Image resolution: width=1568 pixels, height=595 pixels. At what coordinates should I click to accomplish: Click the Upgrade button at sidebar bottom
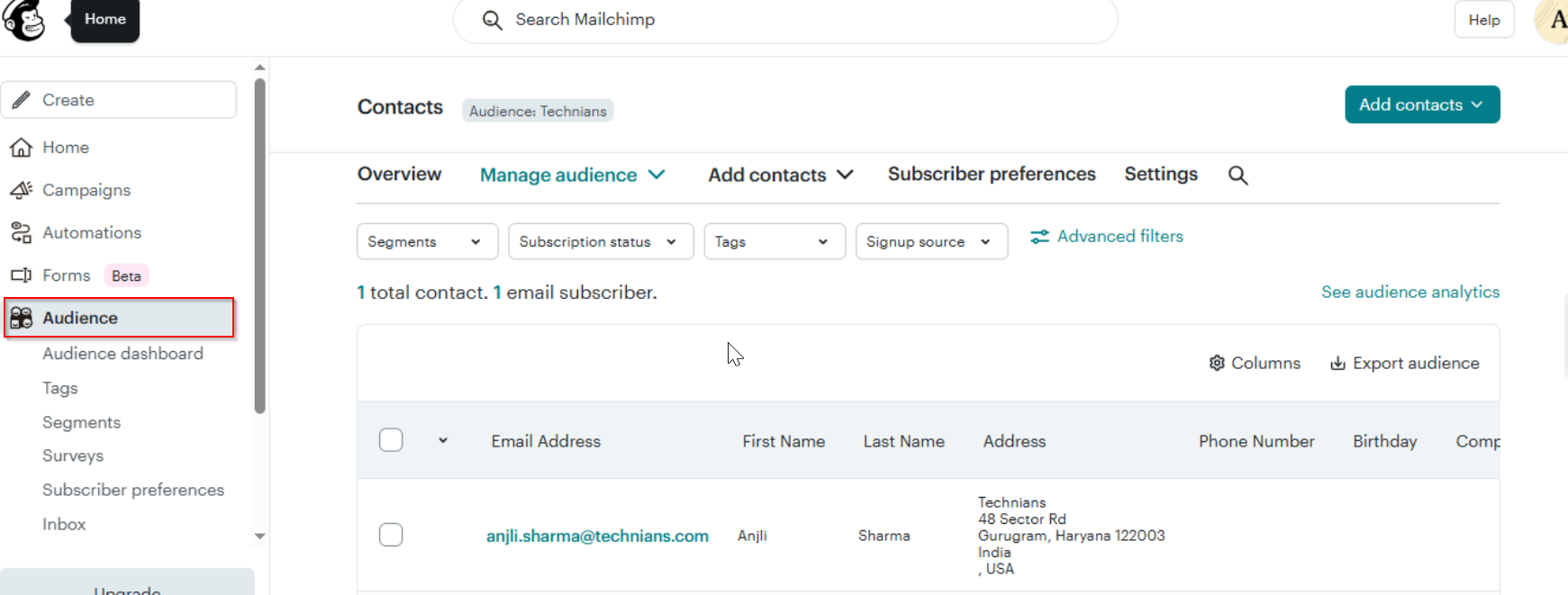pyautogui.click(x=127, y=583)
